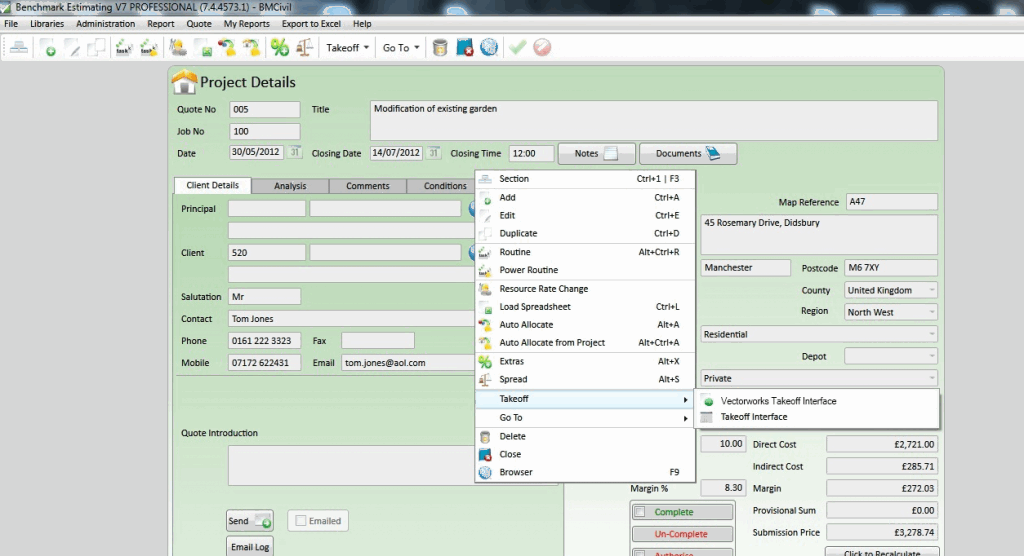This screenshot has height=556, width=1024.
Task: Click the Contact field showing Tom Jones
Action: pos(351,319)
